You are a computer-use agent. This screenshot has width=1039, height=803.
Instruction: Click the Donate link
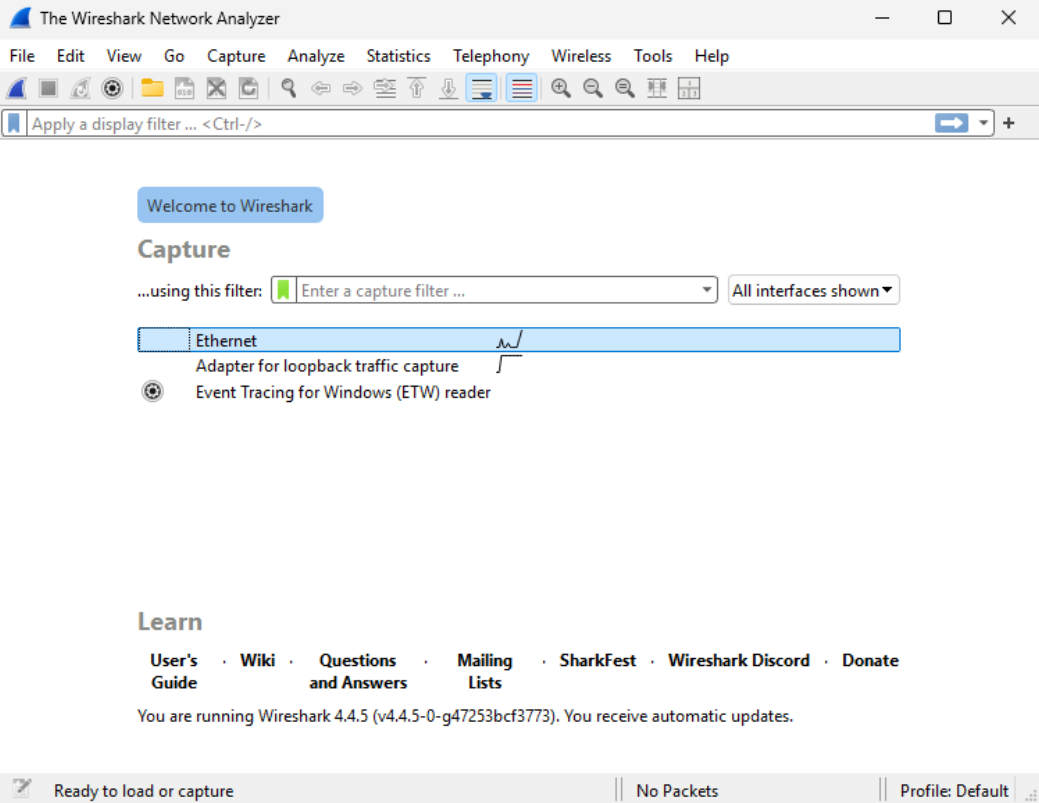870,660
